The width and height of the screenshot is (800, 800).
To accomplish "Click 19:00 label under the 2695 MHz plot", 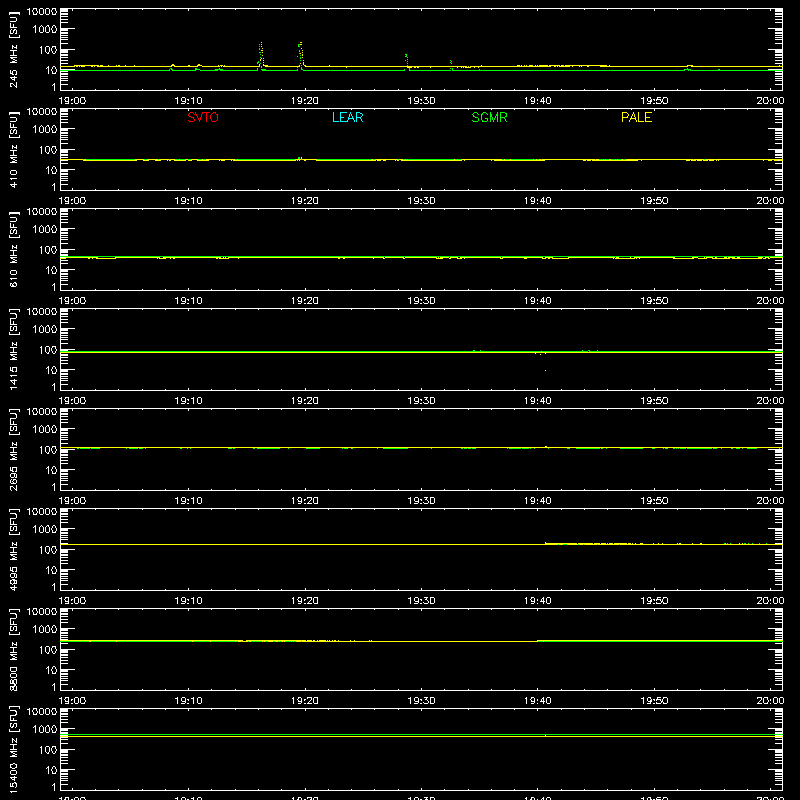I will click(72, 501).
